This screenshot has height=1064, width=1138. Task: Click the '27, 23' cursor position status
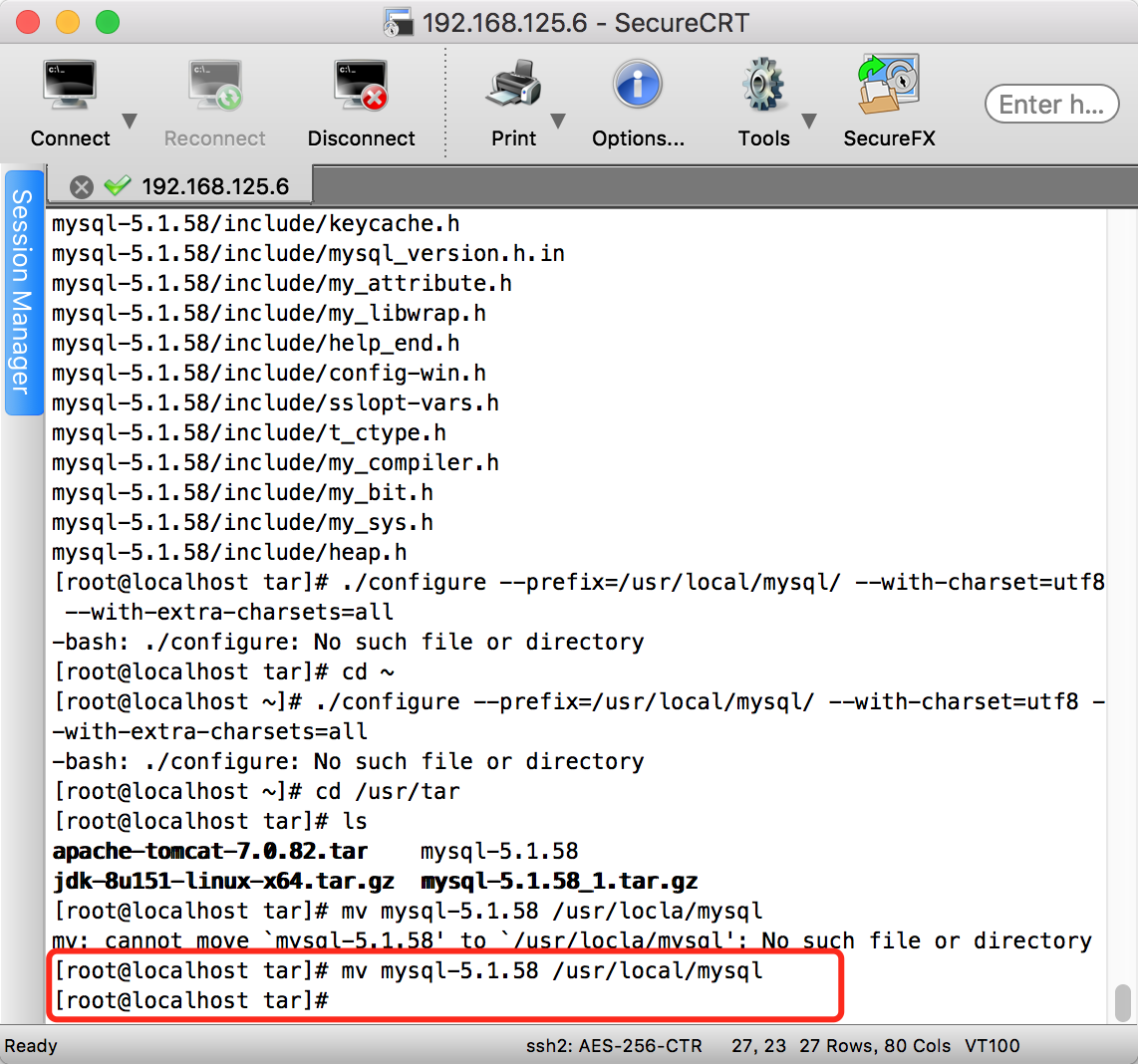(x=758, y=1045)
